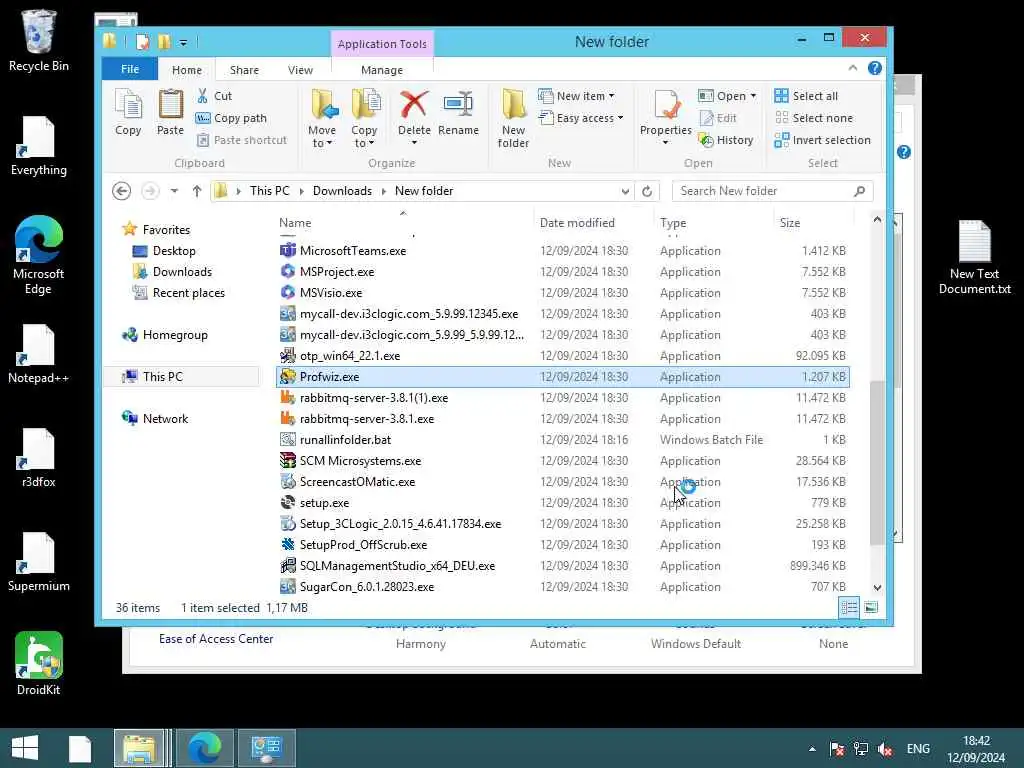Click the Edit button in ribbon
Image resolution: width=1024 pixels, height=768 pixels.
pos(718,118)
